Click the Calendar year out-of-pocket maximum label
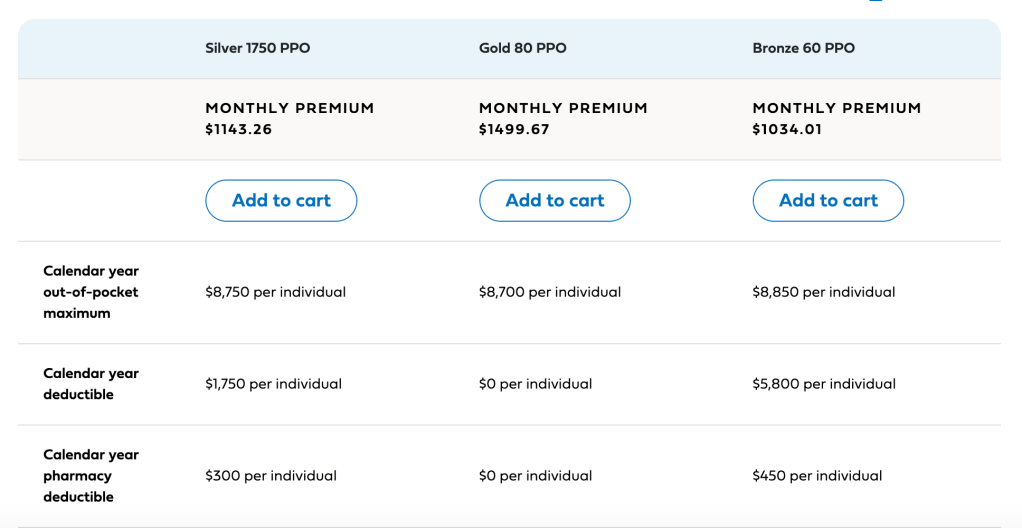Image resolution: width=1022 pixels, height=528 pixels. [x=91, y=292]
